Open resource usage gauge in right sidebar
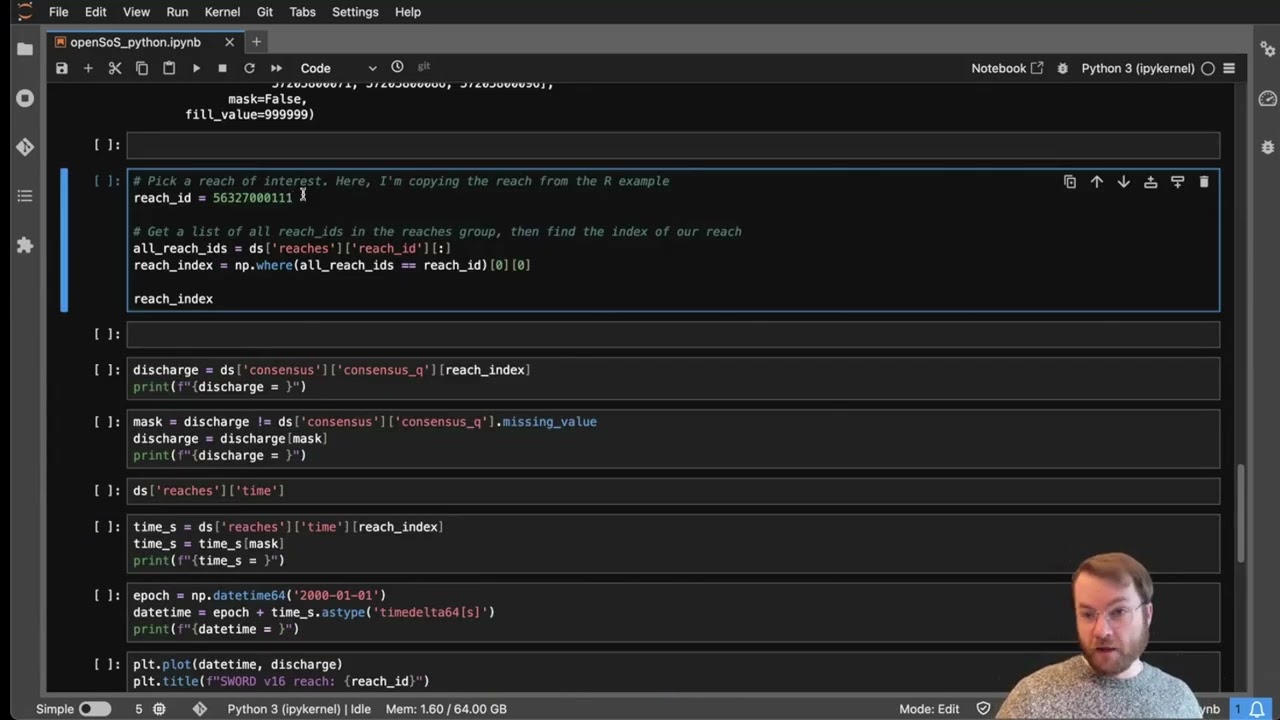1280x720 pixels. tap(1268, 98)
